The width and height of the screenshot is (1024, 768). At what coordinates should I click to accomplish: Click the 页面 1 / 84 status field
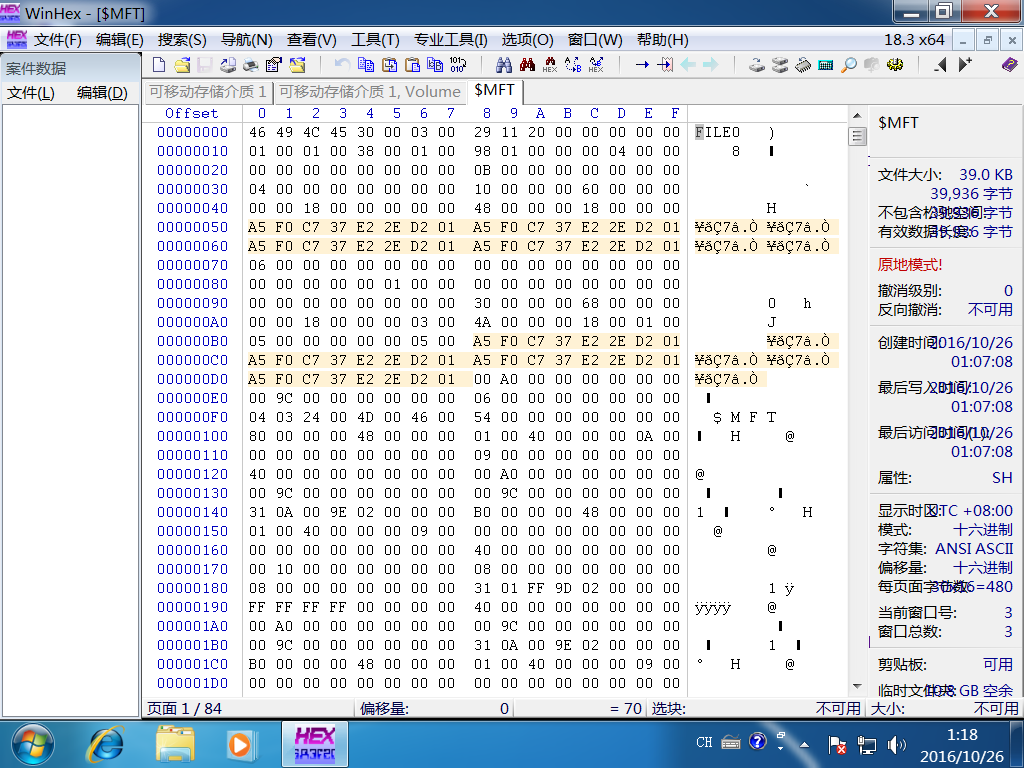248,709
